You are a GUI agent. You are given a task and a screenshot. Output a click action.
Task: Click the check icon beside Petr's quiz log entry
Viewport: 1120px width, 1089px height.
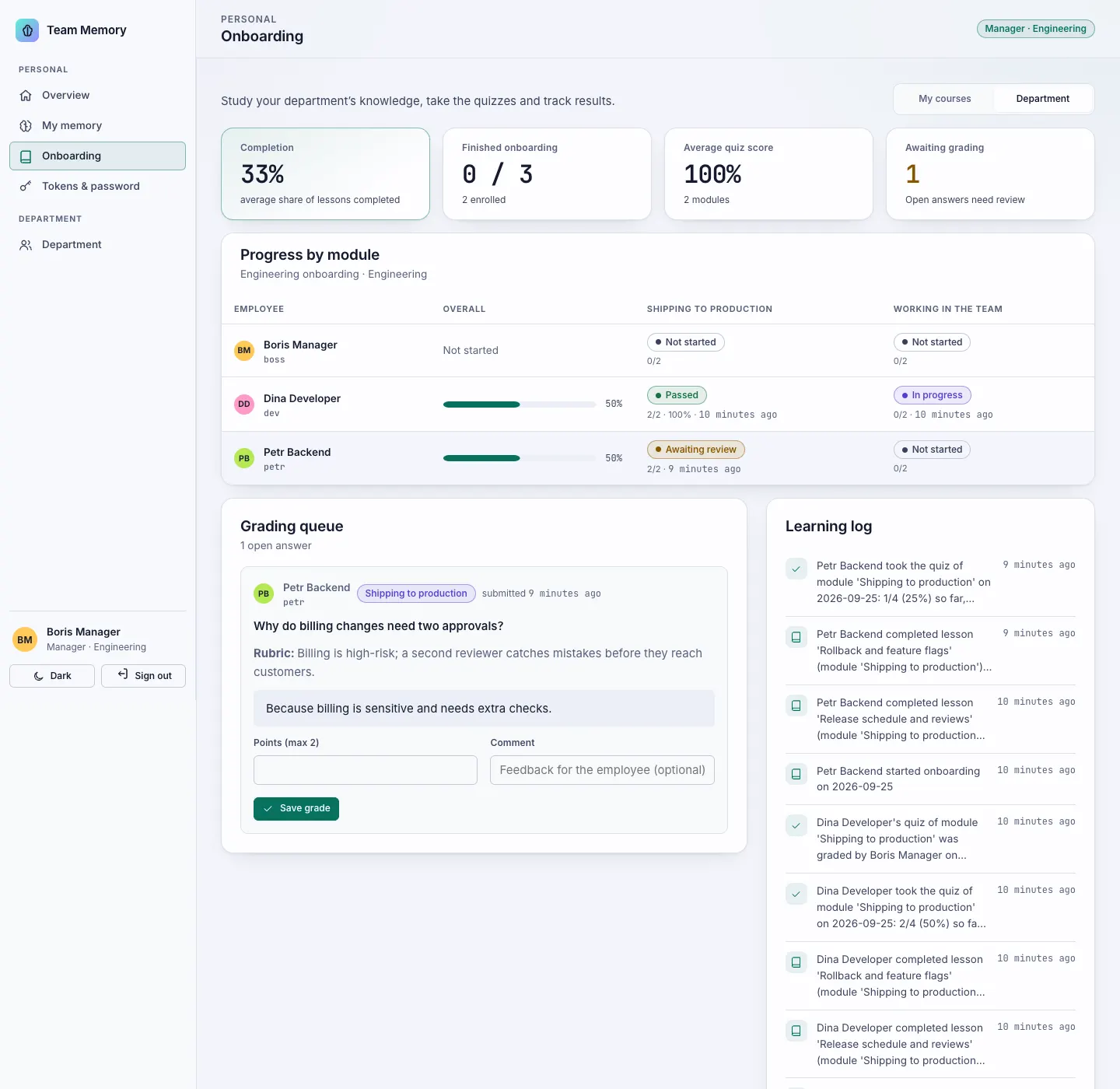pos(796,569)
